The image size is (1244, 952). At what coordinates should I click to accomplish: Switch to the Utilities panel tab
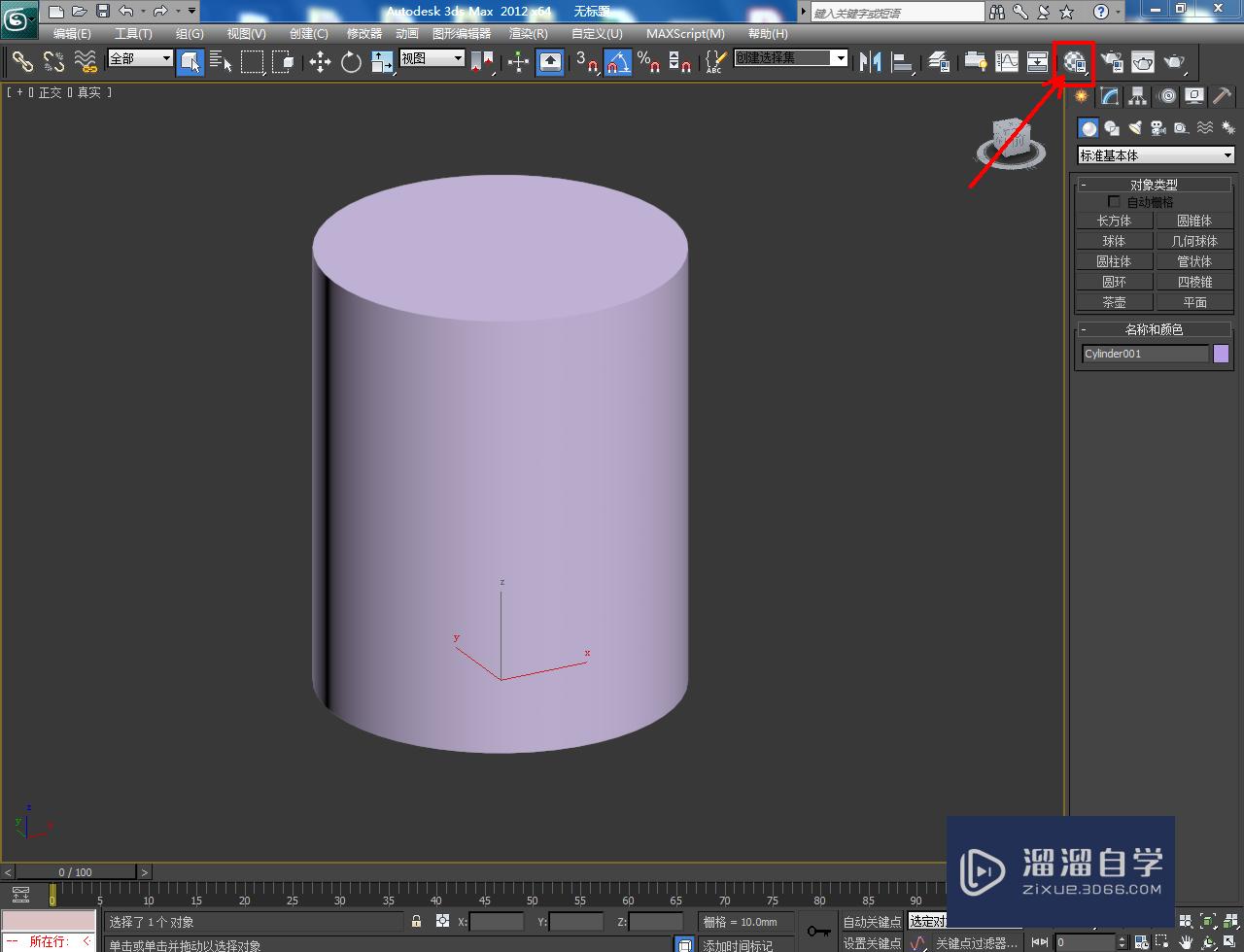tap(1222, 96)
